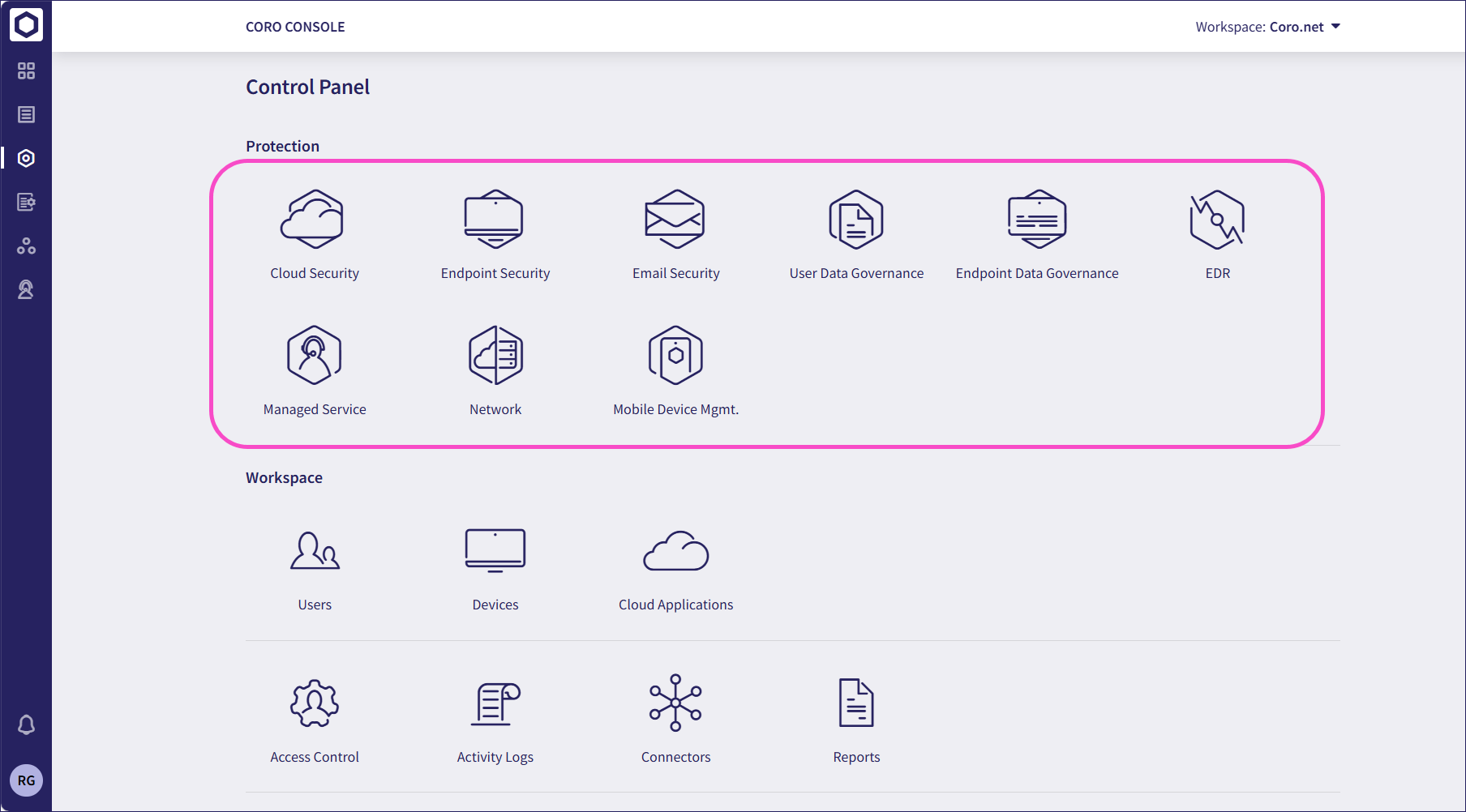This screenshot has height=812, width=1466.
Task: Open the Managed Service module
Action: point(314,356)
